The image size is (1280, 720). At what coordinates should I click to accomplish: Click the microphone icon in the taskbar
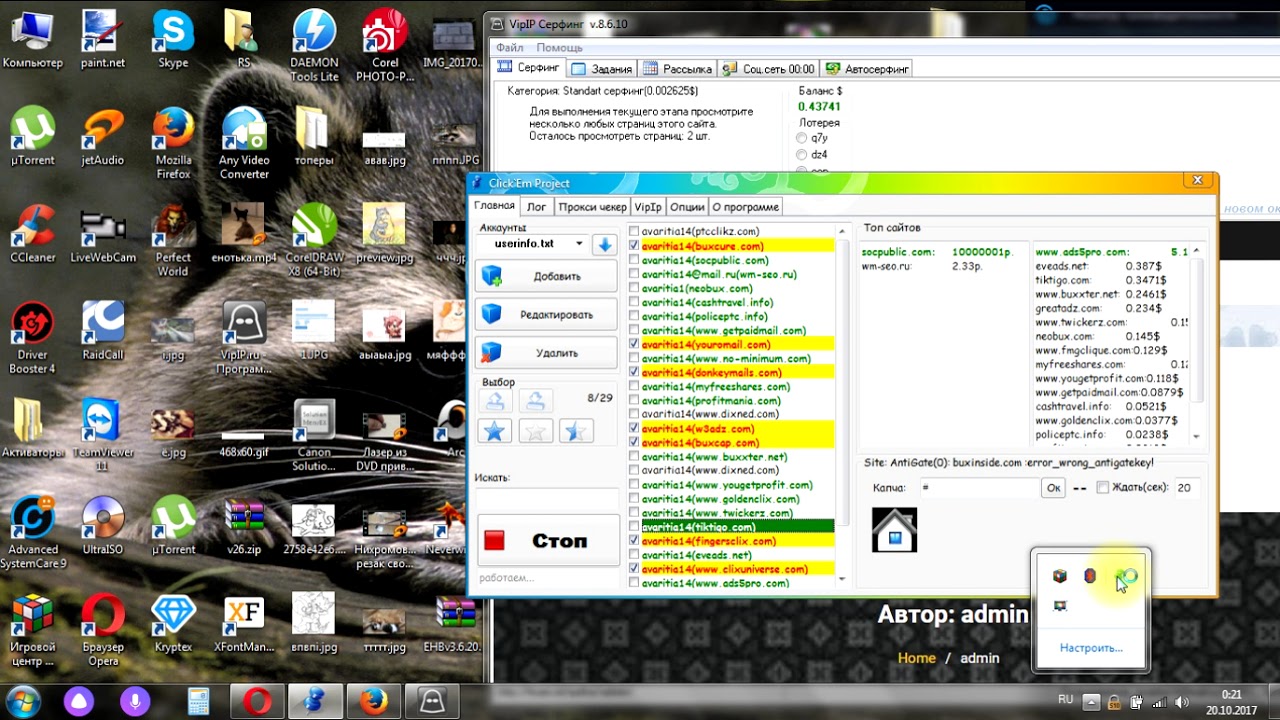[x=134, y=702]
